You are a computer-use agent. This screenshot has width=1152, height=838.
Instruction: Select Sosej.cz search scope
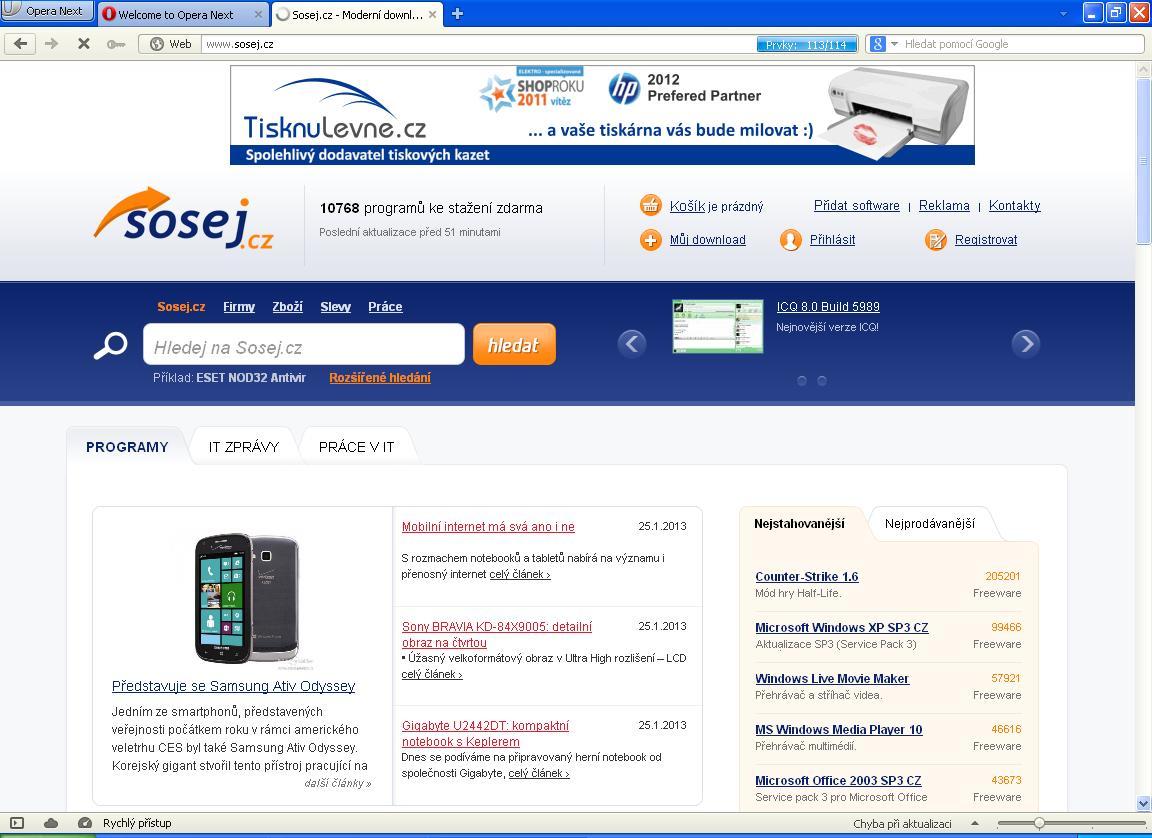click(x=181, y=307)
